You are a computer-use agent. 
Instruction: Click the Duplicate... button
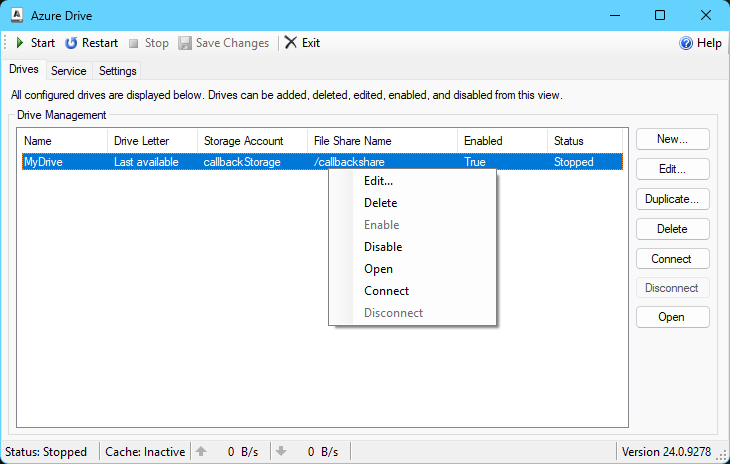pyautogui.click(x=672, y=199)
